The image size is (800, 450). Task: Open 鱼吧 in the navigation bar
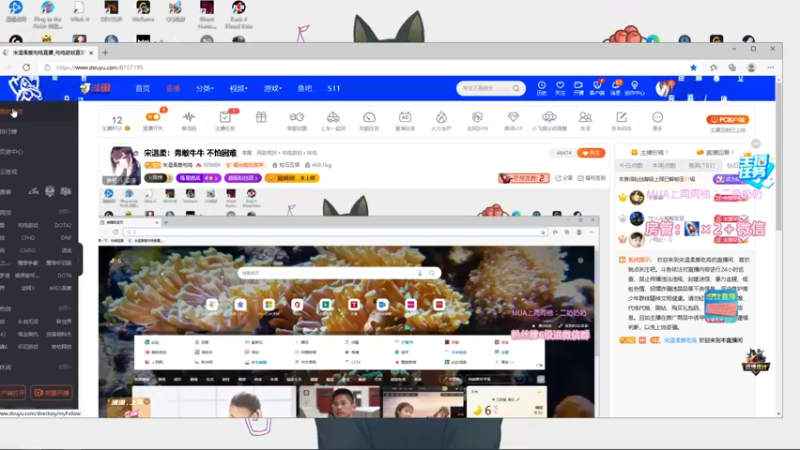[305, 88]
